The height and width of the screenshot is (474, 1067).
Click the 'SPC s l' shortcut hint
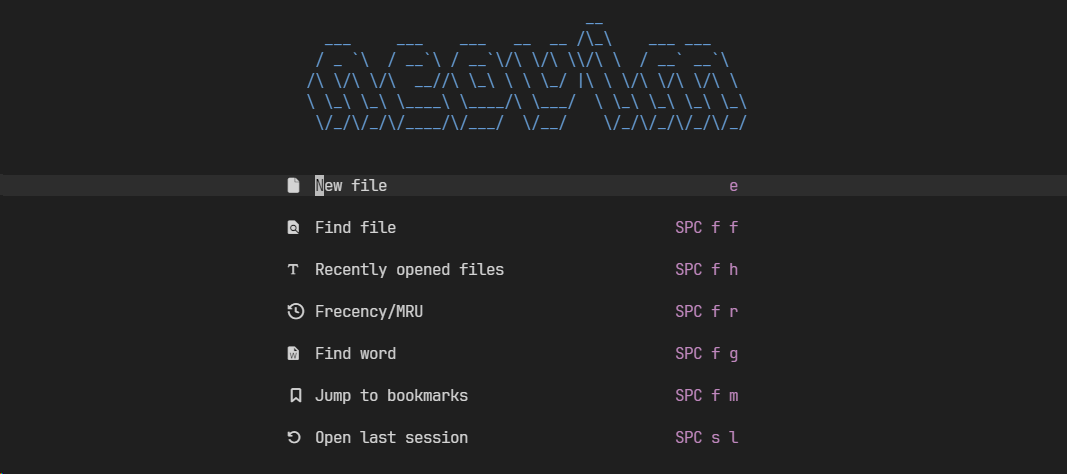pyautogui.click(x=706, y=438)
